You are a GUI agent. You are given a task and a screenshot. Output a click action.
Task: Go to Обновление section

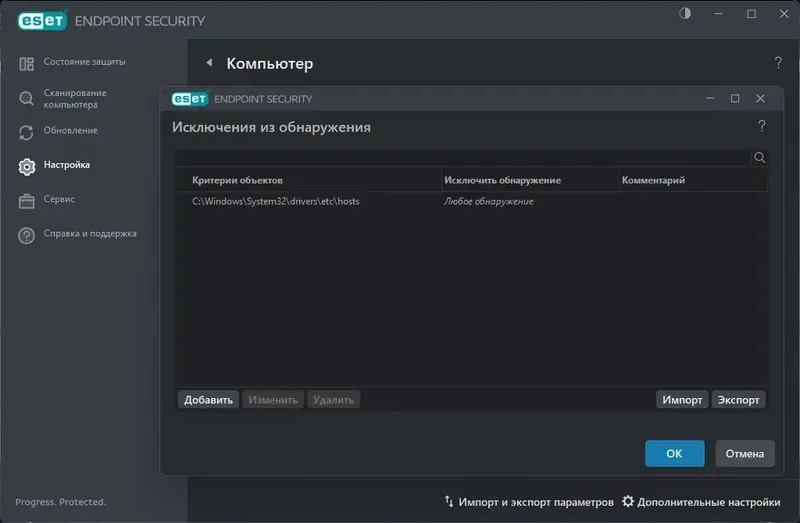70,131
